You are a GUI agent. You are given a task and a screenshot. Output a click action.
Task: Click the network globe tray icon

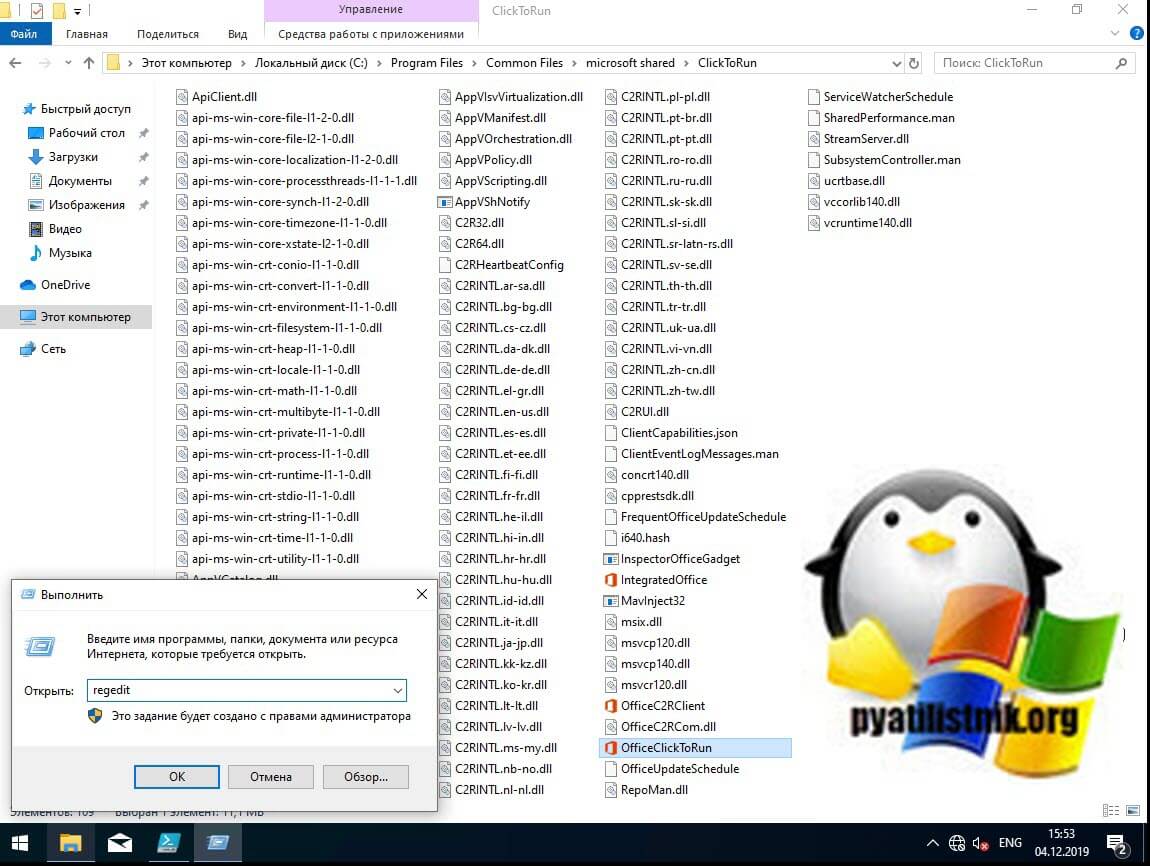pyautogui.click(x=956, y=844)
